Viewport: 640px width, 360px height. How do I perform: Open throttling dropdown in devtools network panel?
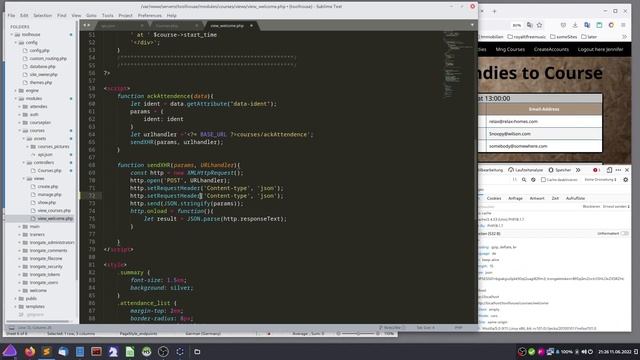click(x=600, y=180)
